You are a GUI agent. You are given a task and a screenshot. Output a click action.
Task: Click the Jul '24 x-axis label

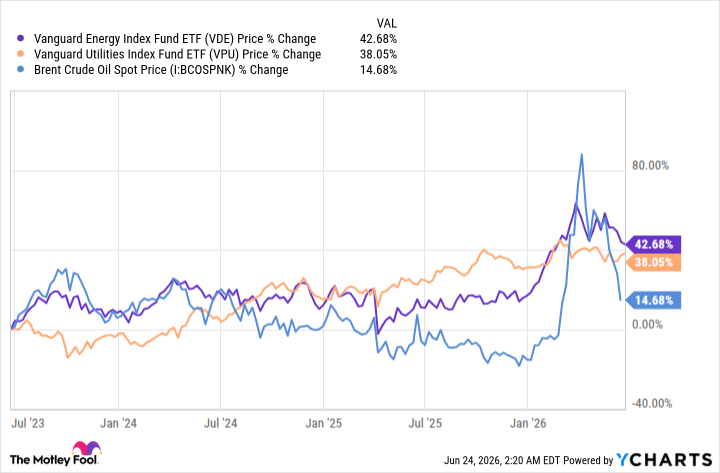click(220, 423)
